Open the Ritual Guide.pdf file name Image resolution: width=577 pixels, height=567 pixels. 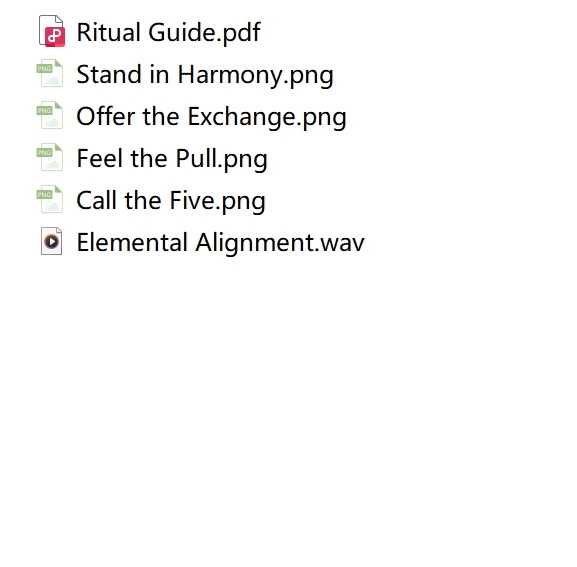pyautogui.click(x=169, y=32)
